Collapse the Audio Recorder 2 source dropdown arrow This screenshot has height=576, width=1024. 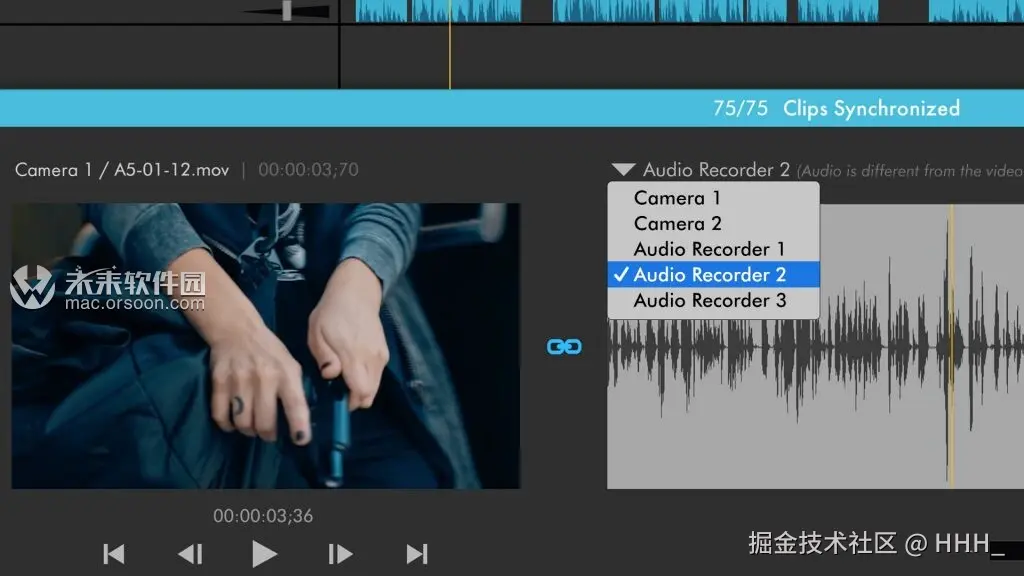pyautogui.click(x=624, y=170)
